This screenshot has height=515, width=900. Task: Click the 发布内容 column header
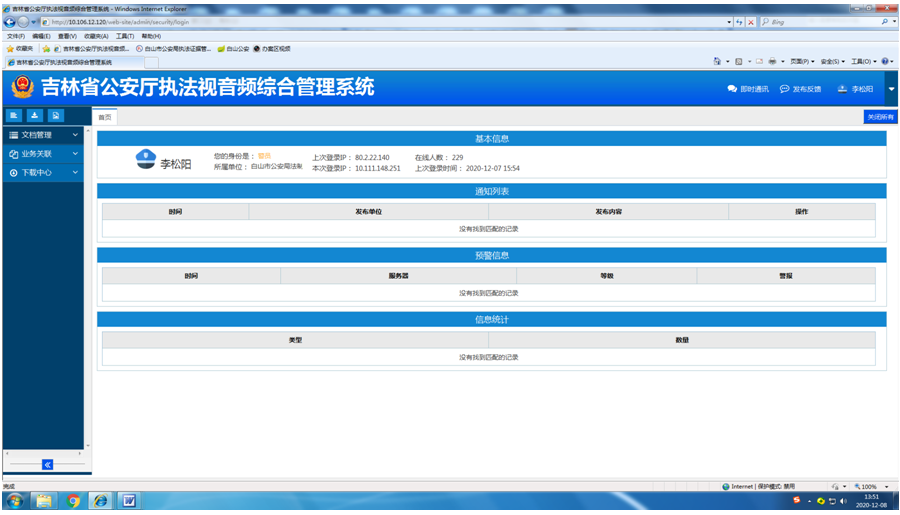click(x=608, y=212)
